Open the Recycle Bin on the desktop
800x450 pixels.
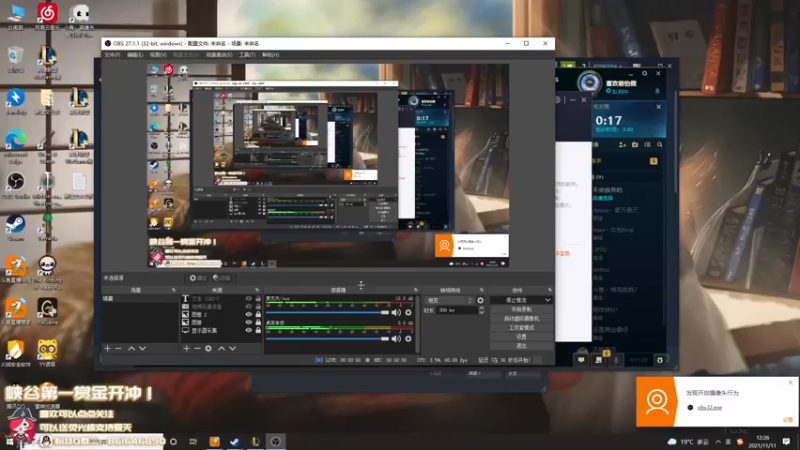tap(16, 60)
